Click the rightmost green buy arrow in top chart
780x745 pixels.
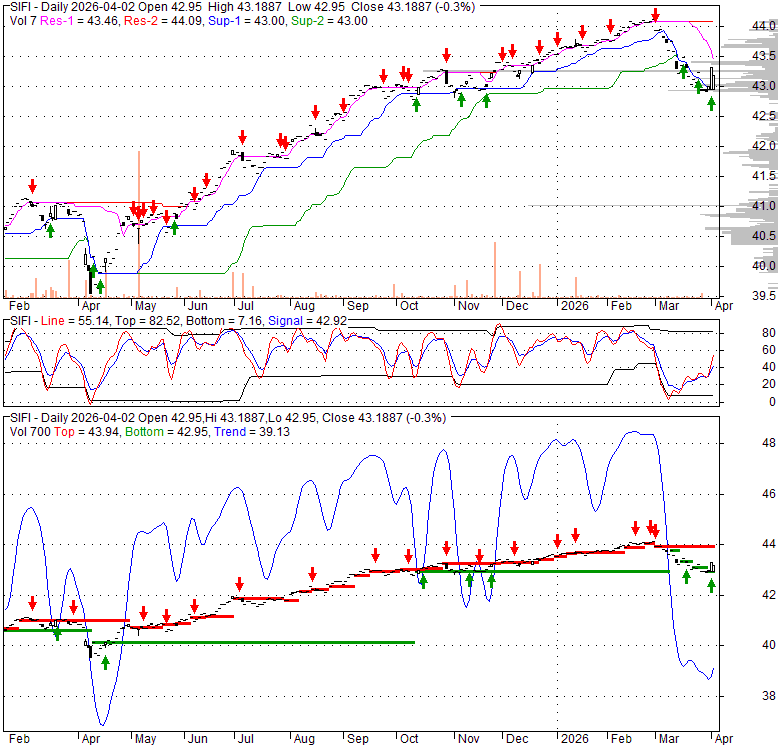click(x=711, y=102)
